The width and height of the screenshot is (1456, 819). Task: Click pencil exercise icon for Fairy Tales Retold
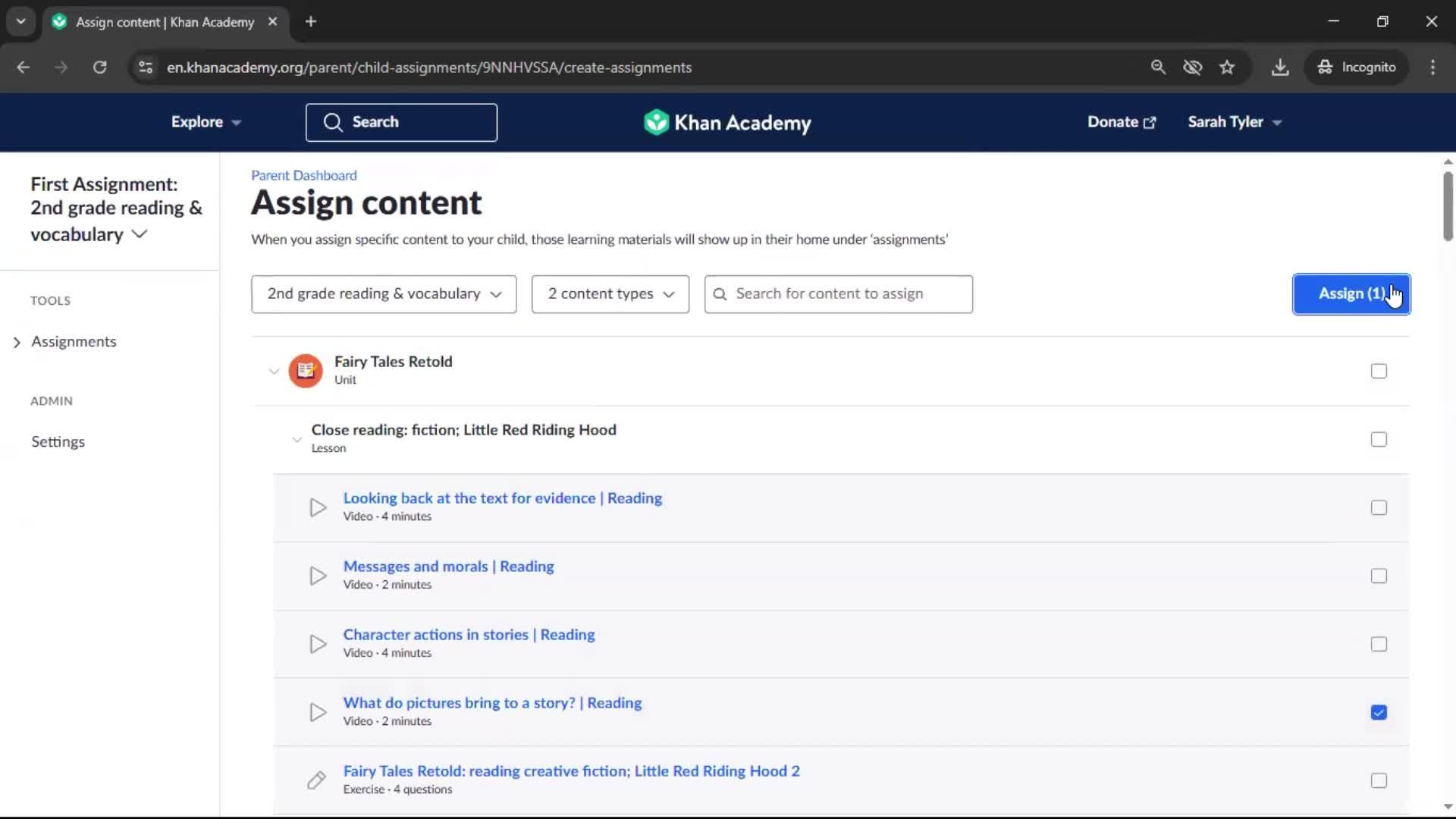click(316, 780)
